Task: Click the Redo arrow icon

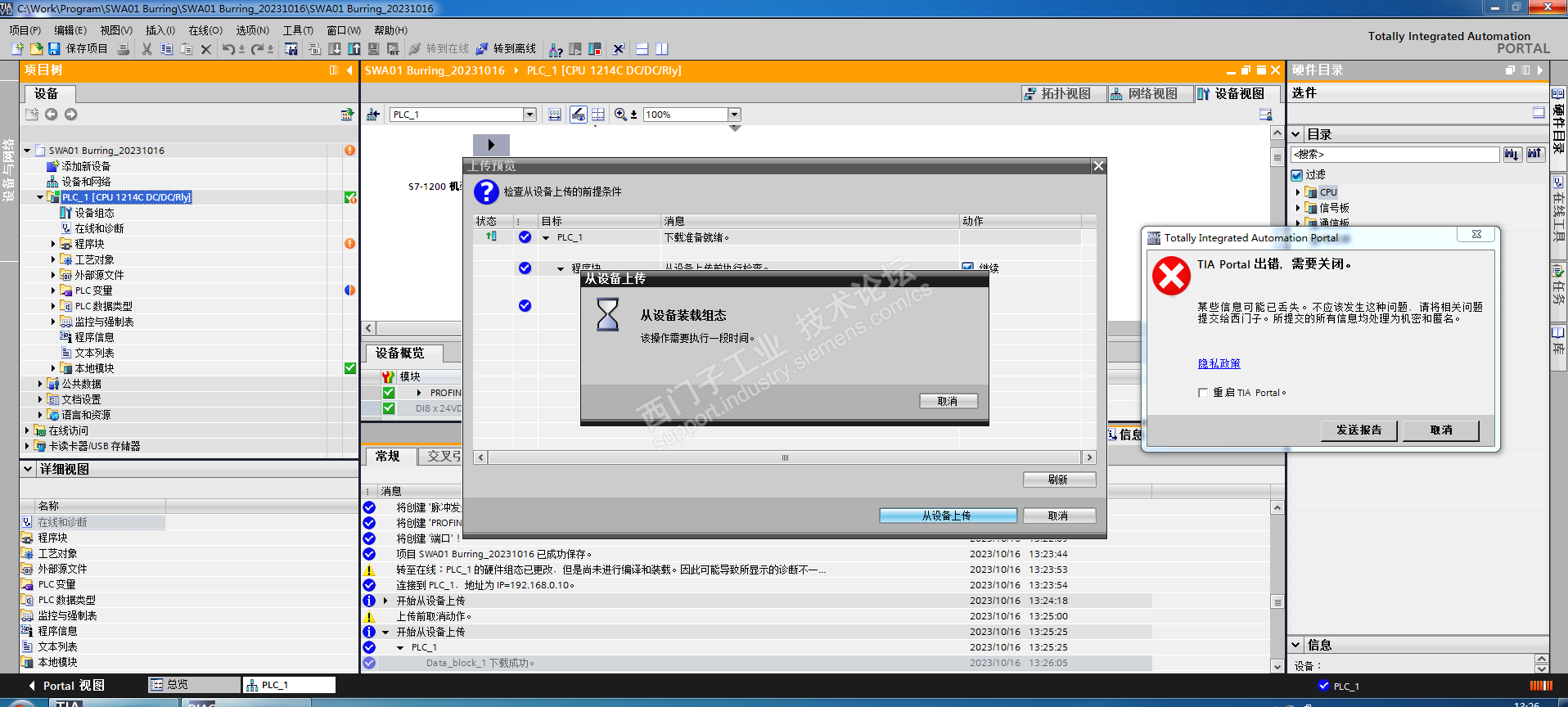Action: click(x=258, y=49)
